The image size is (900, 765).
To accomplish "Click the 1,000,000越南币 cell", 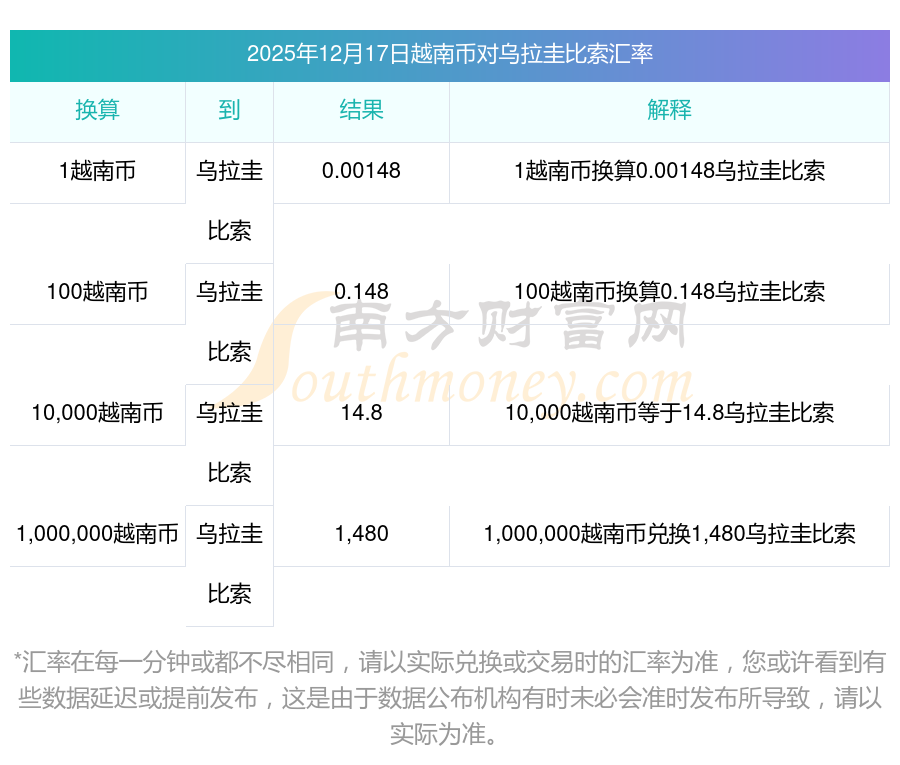I will (98, 534).
